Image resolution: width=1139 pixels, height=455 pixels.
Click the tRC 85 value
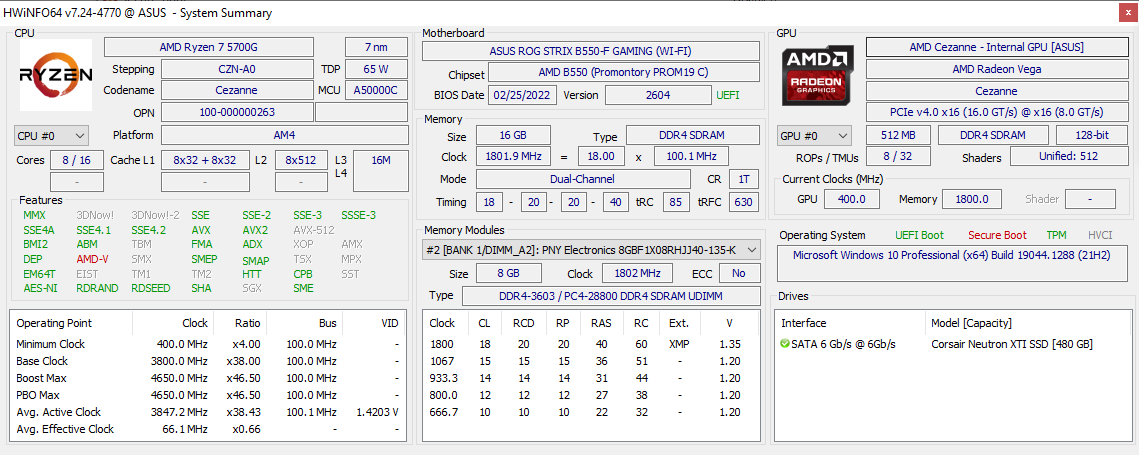tap(676, 202)
